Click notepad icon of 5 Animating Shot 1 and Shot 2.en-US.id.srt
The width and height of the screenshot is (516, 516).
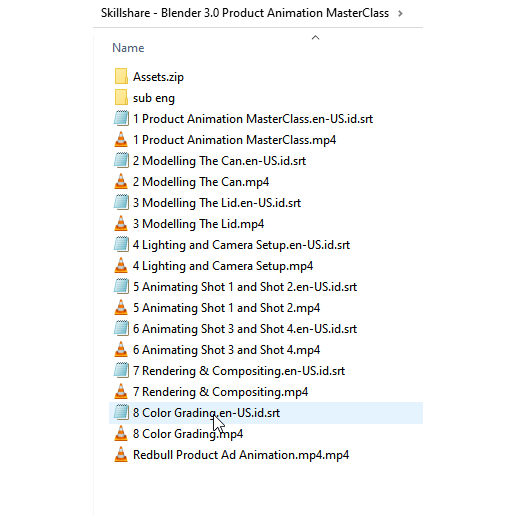click(x=121, y=287)
